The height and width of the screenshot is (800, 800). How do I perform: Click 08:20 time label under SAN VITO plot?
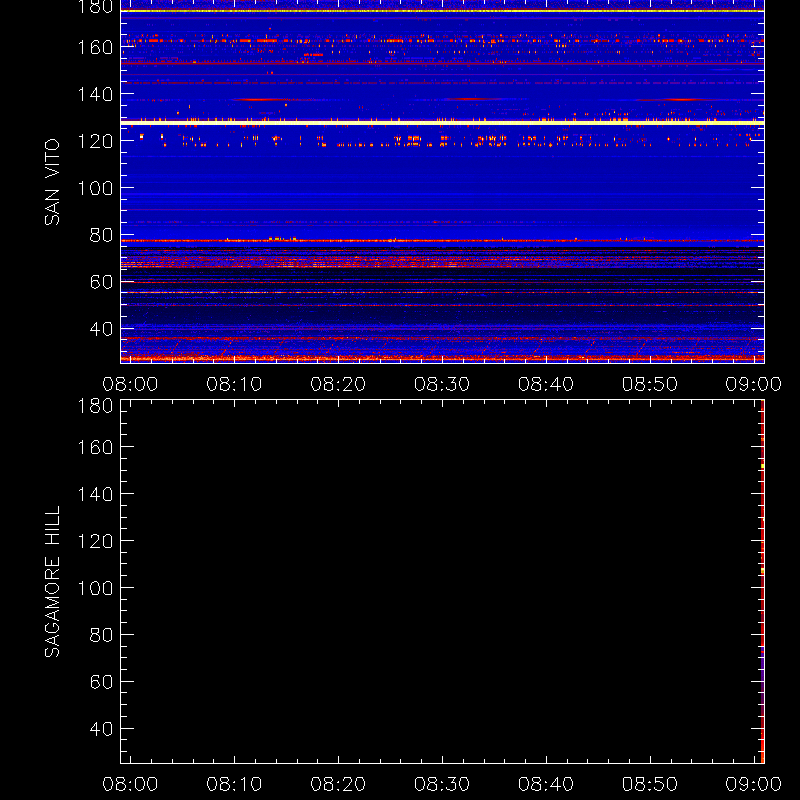point(338,384)
